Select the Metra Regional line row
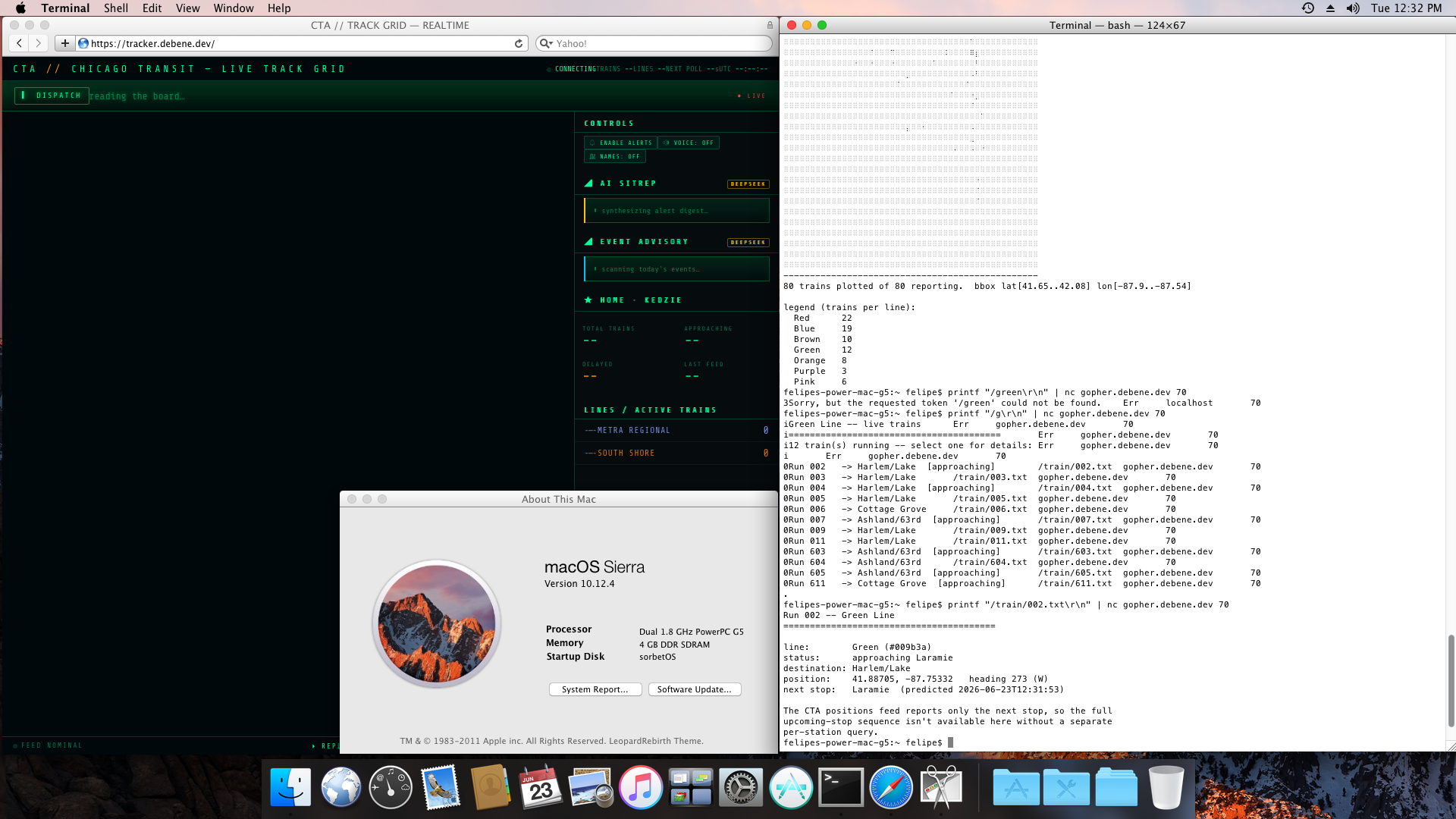The height and width of the screenshot is (819, 1456). [676, 430]
